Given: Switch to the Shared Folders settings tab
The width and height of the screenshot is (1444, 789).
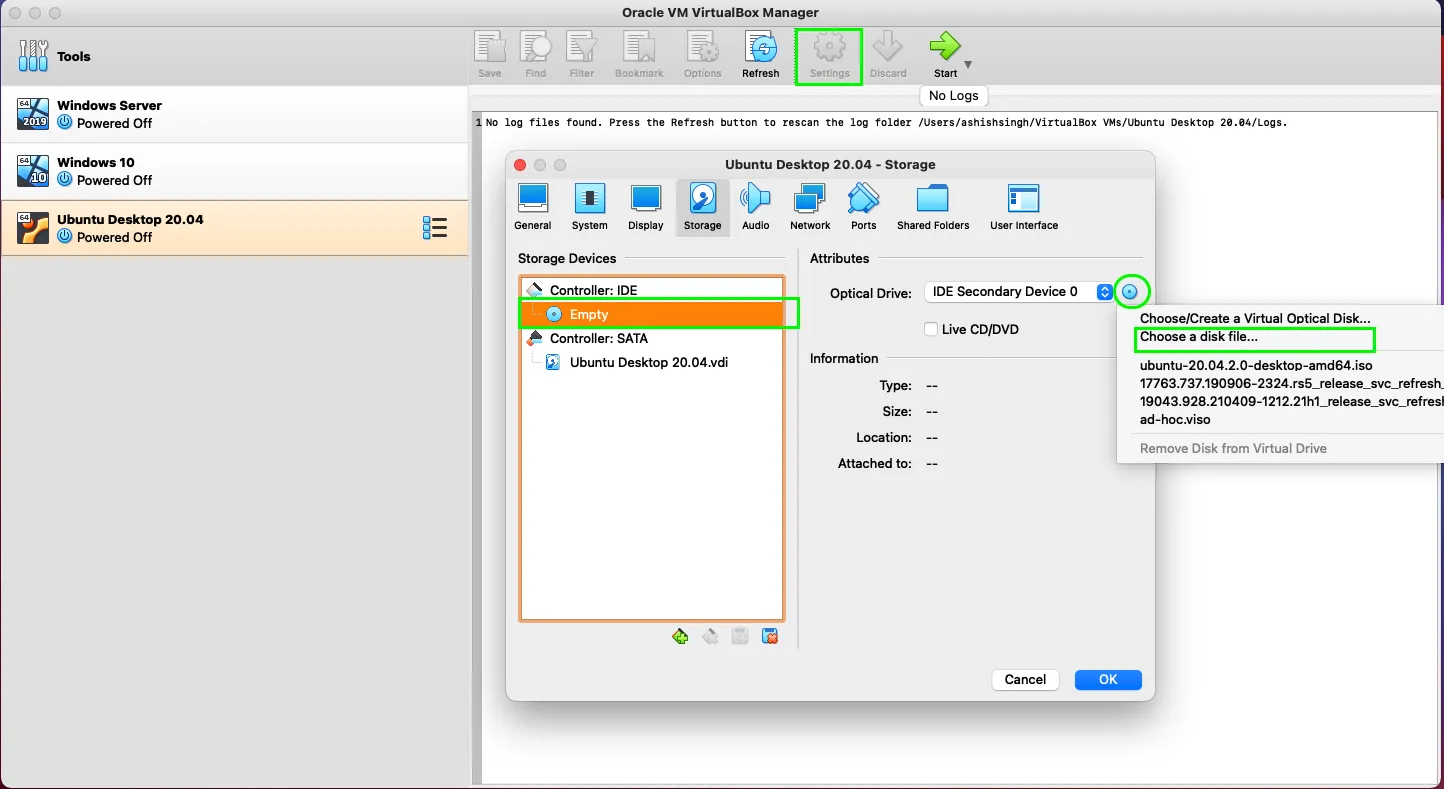Looking at the screenshot, I should tap(933, 208).
